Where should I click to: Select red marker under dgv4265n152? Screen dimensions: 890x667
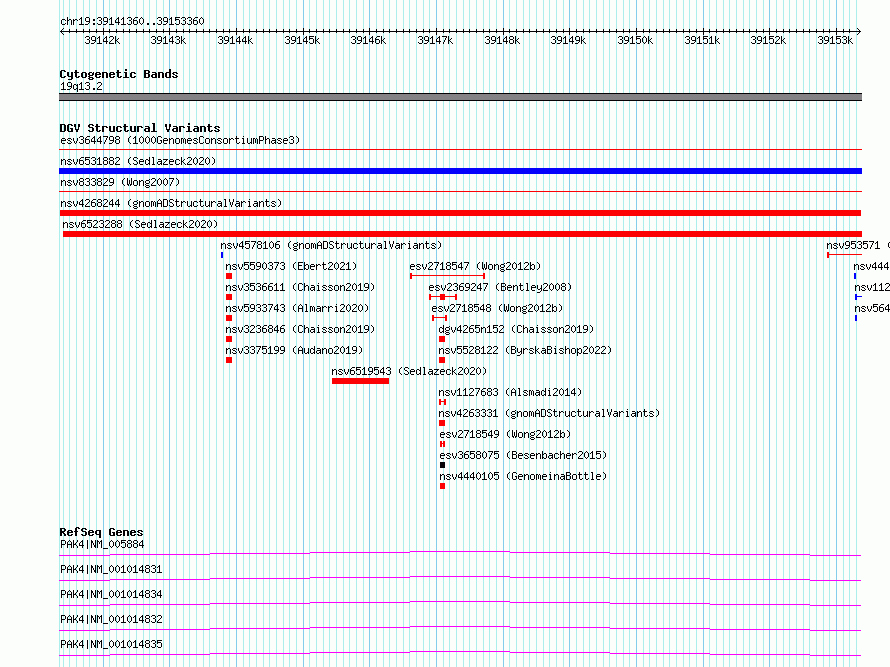tap(442, 339)
